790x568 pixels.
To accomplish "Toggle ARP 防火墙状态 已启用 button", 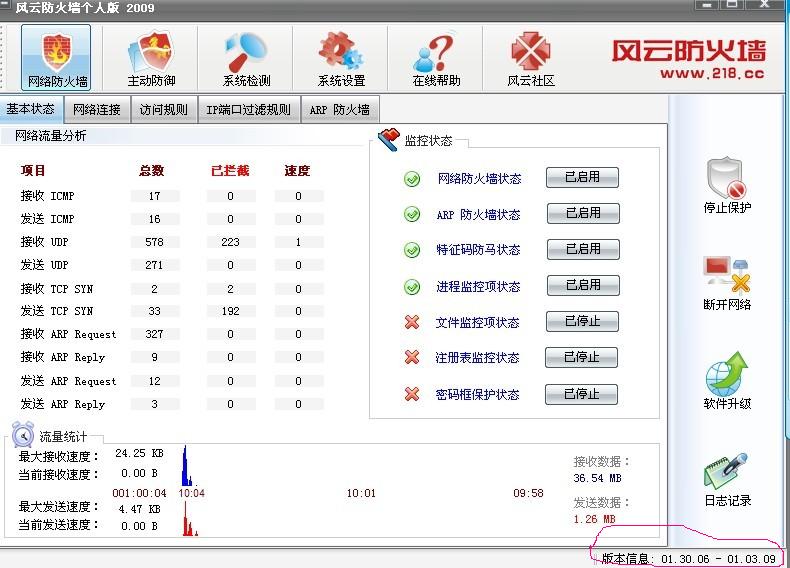I will [583, 213].
